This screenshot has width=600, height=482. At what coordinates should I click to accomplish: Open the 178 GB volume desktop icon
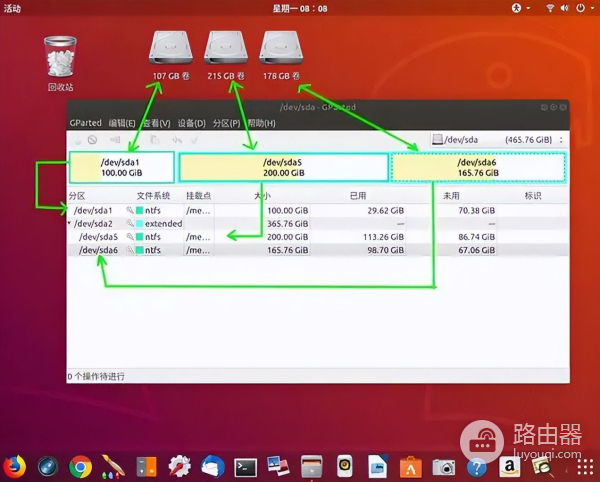pos(281,48)
